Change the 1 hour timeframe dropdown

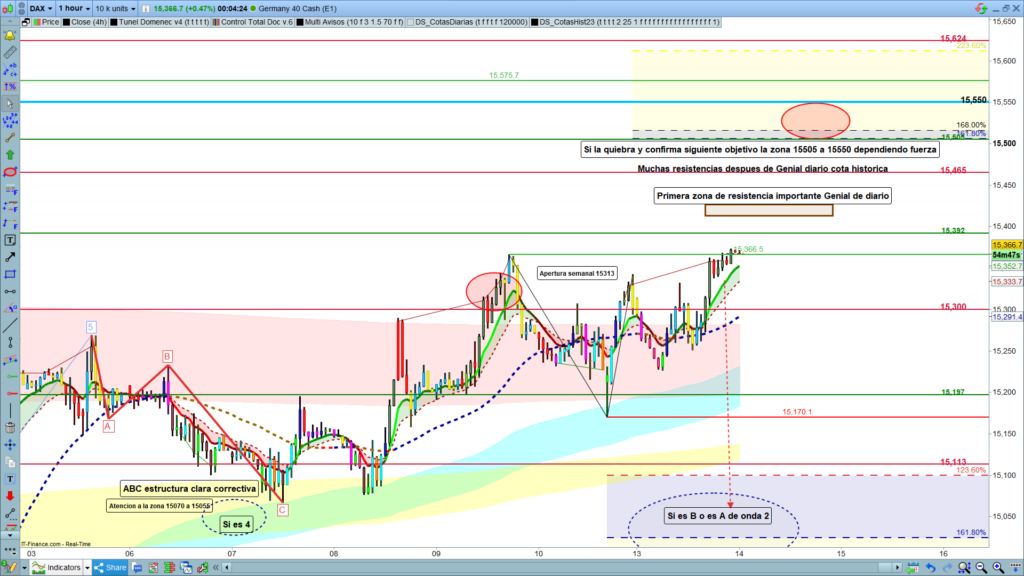point(73,7)
